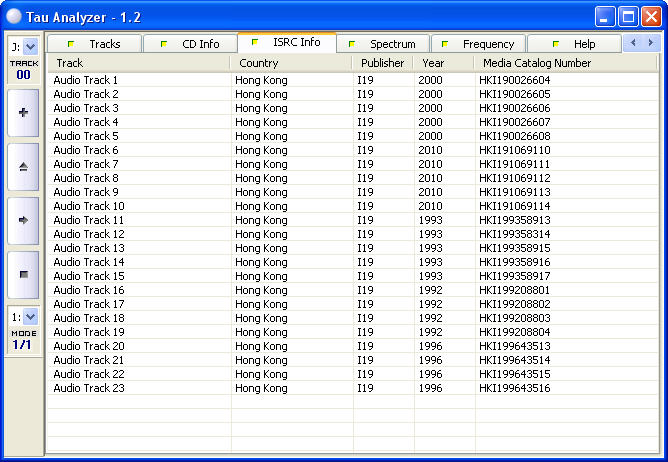Open the Help tab
This screenshot has height=462, width=668.
tap(574, 44)
